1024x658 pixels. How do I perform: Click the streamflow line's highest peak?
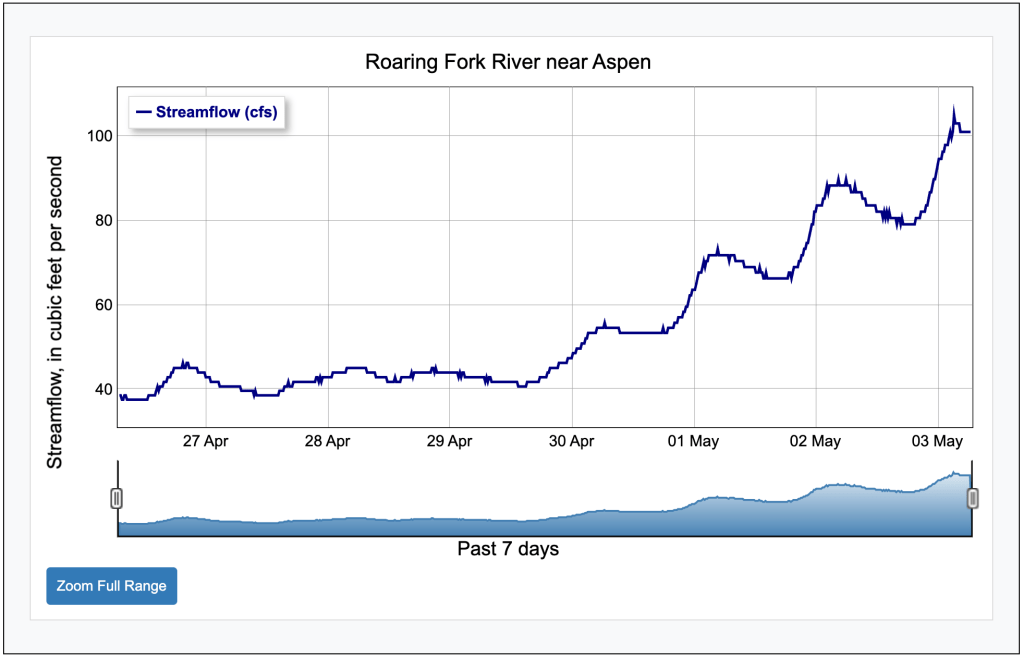pyautogui.click(x=954, y=109)
